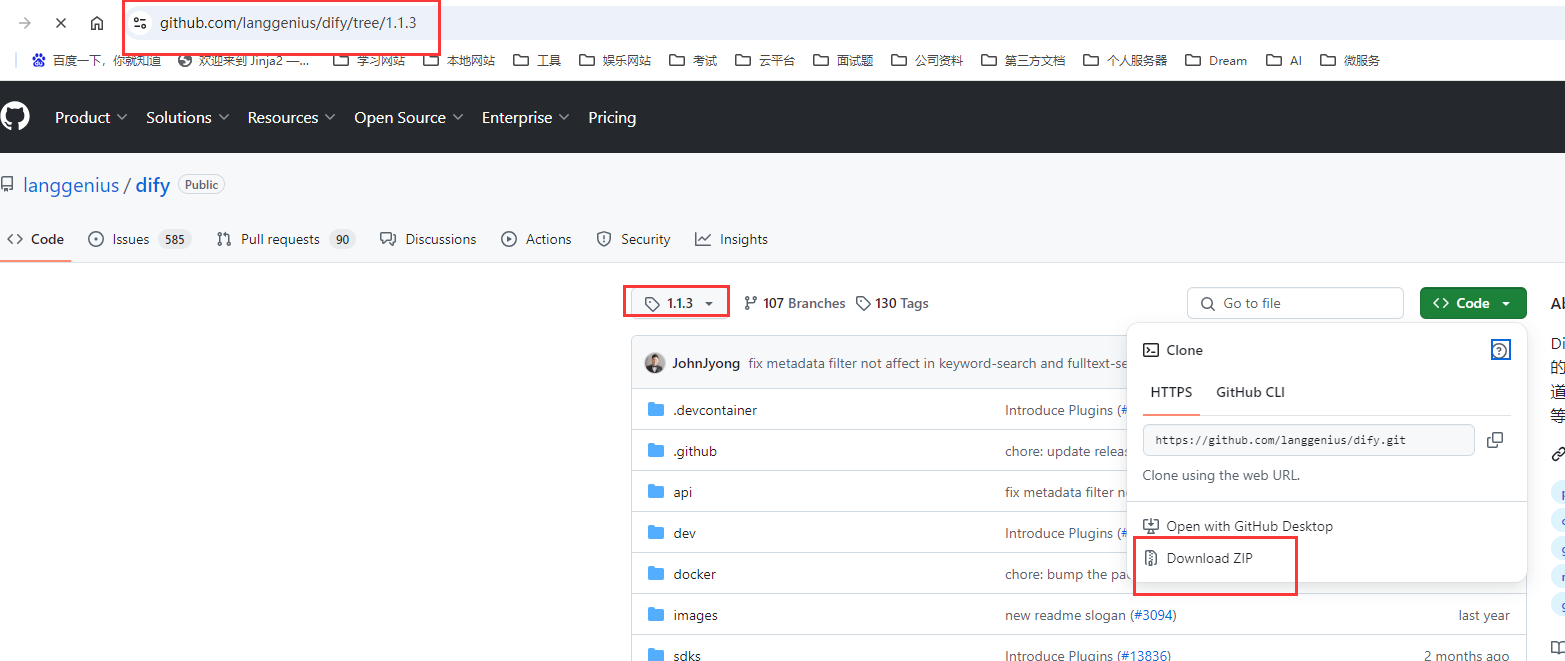Expand the Solutions menu
The image size is (1565, 661).
point(188,117)
